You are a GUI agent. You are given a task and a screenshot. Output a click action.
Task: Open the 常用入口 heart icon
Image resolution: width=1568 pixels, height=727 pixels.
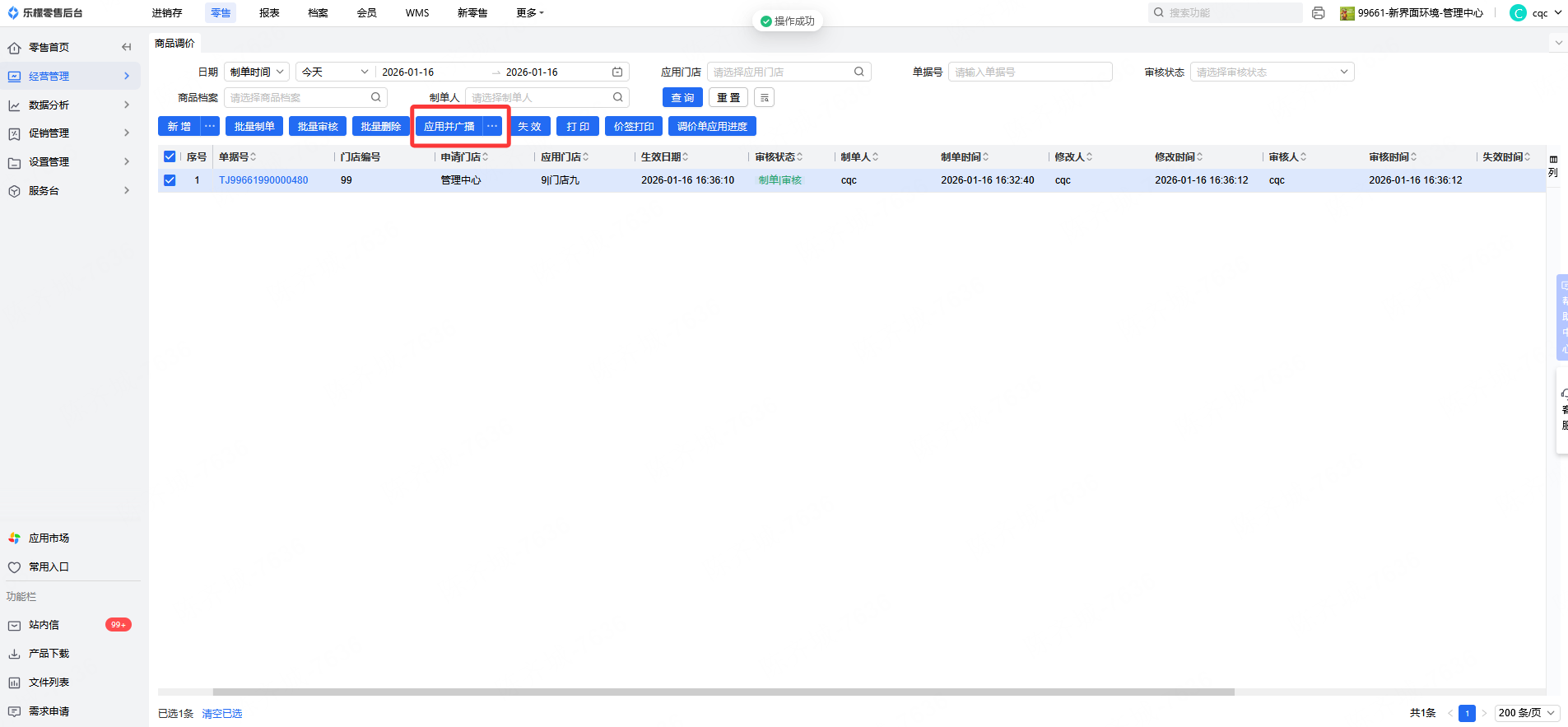(14, 567)
